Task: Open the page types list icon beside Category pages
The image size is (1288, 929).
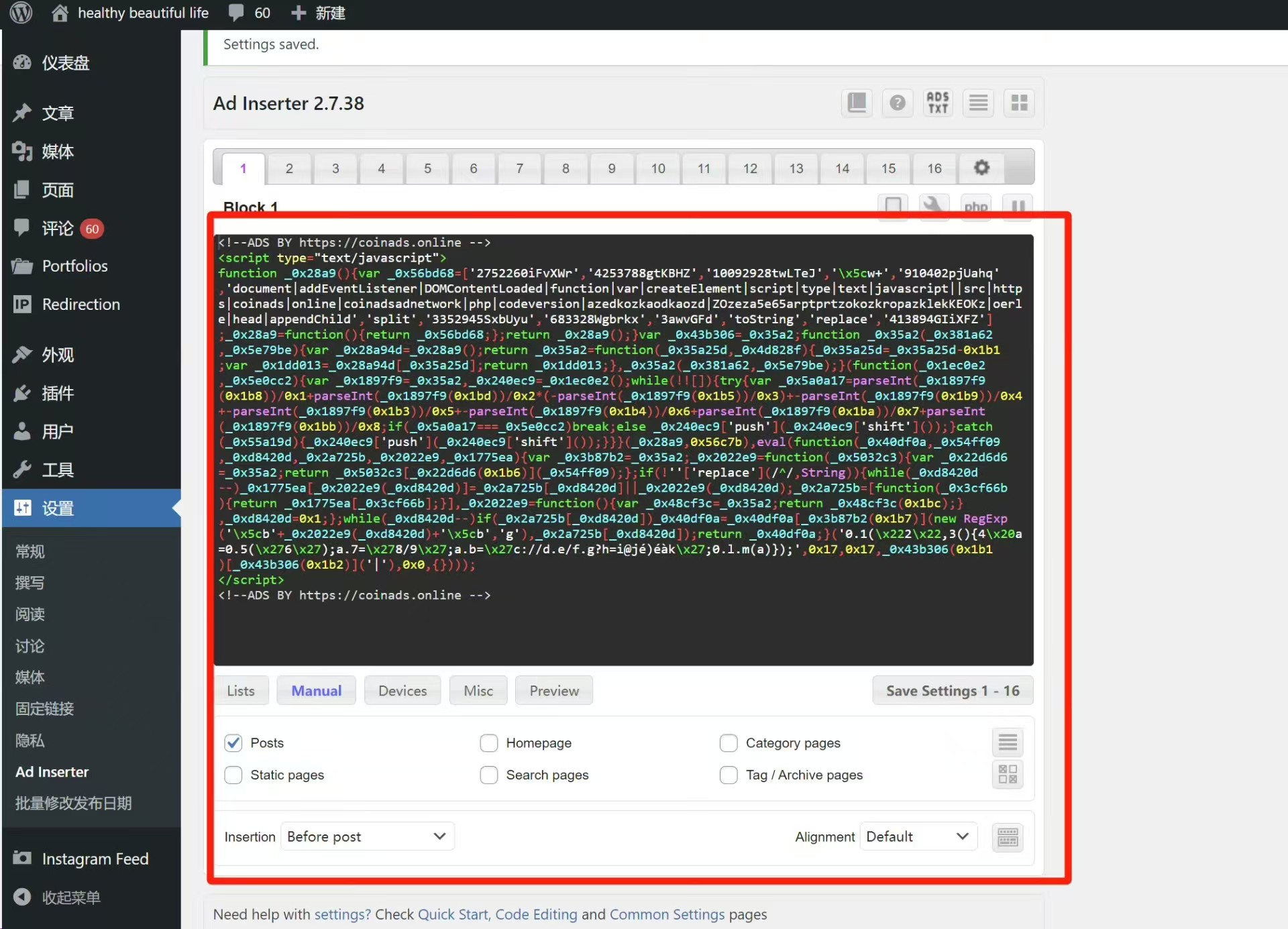Action: (1008, 743)
